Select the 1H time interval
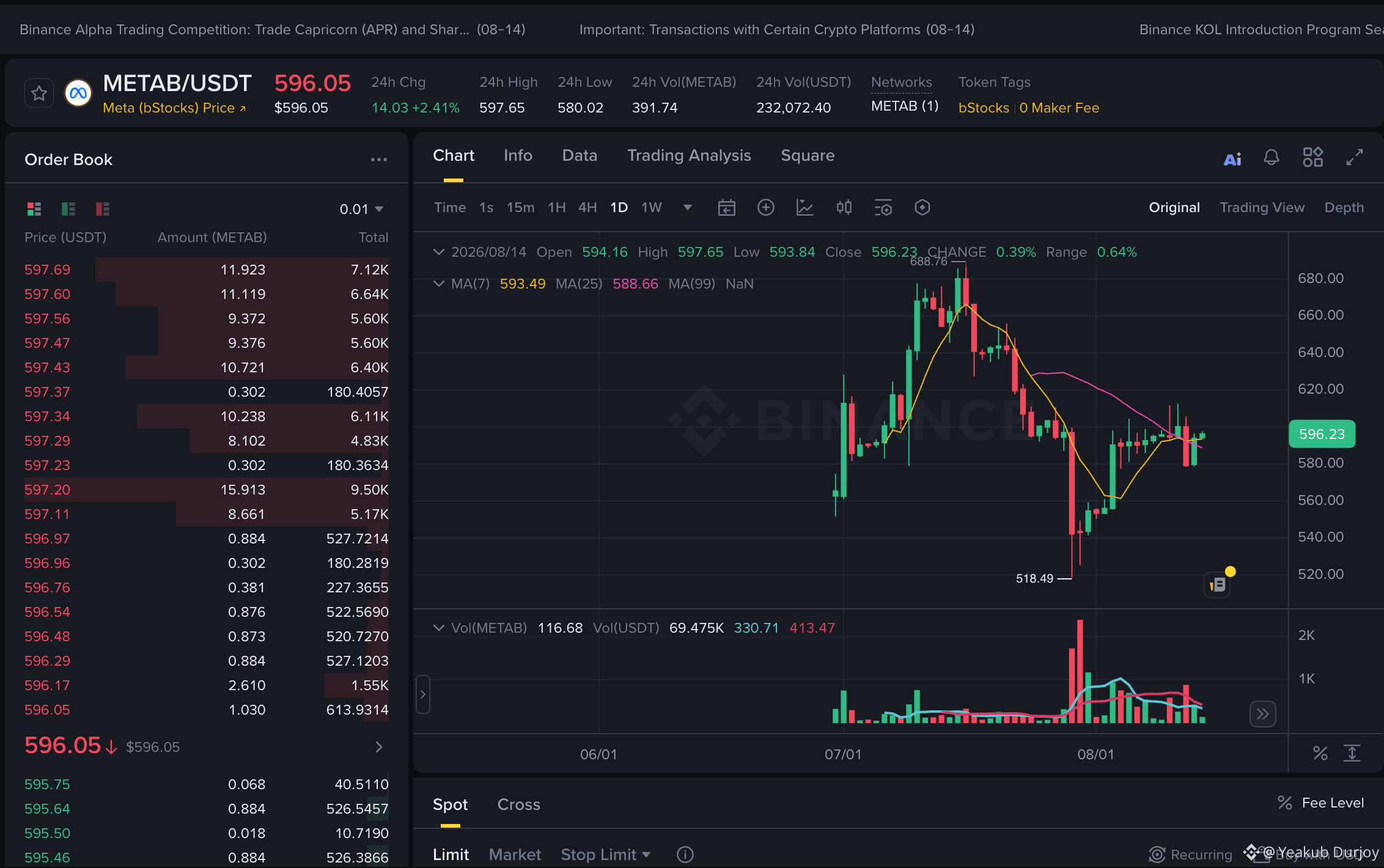 pyautogui.click(x=557, y=208)
